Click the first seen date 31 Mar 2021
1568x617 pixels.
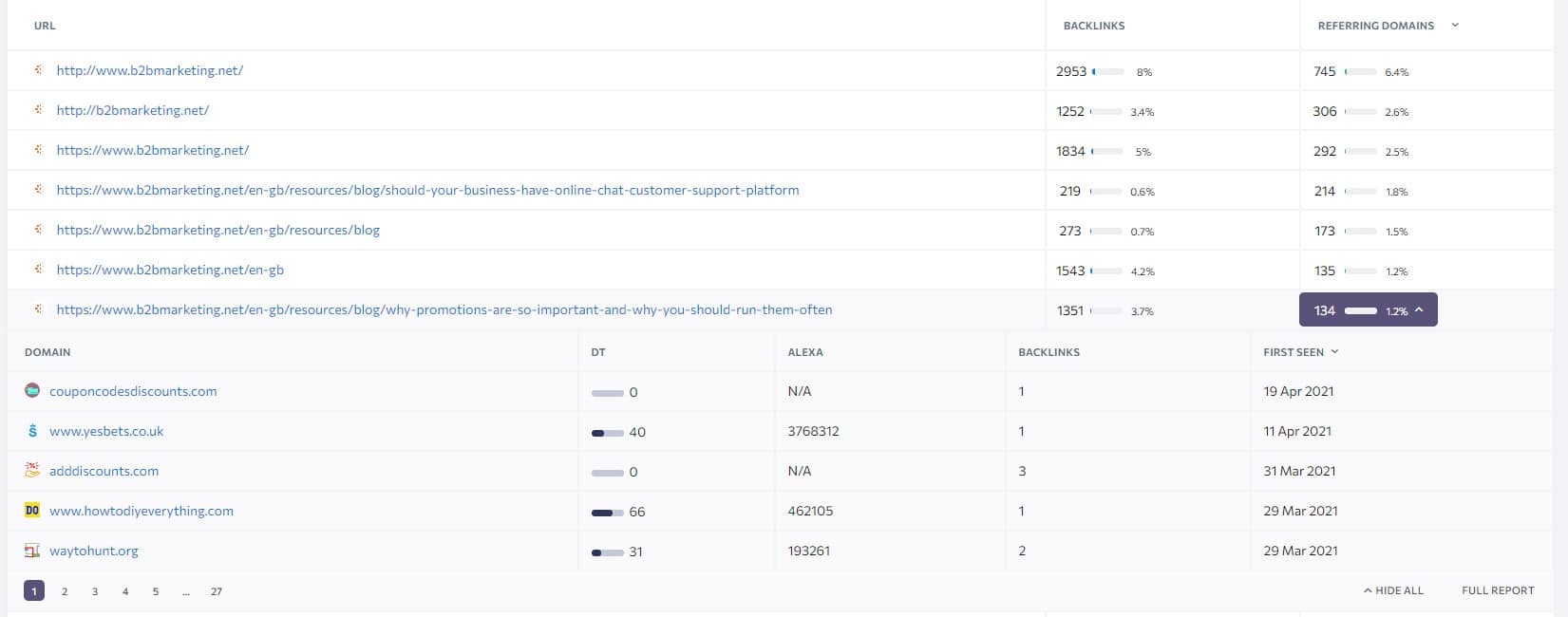pyautogui.click(x=1299, y=471)
